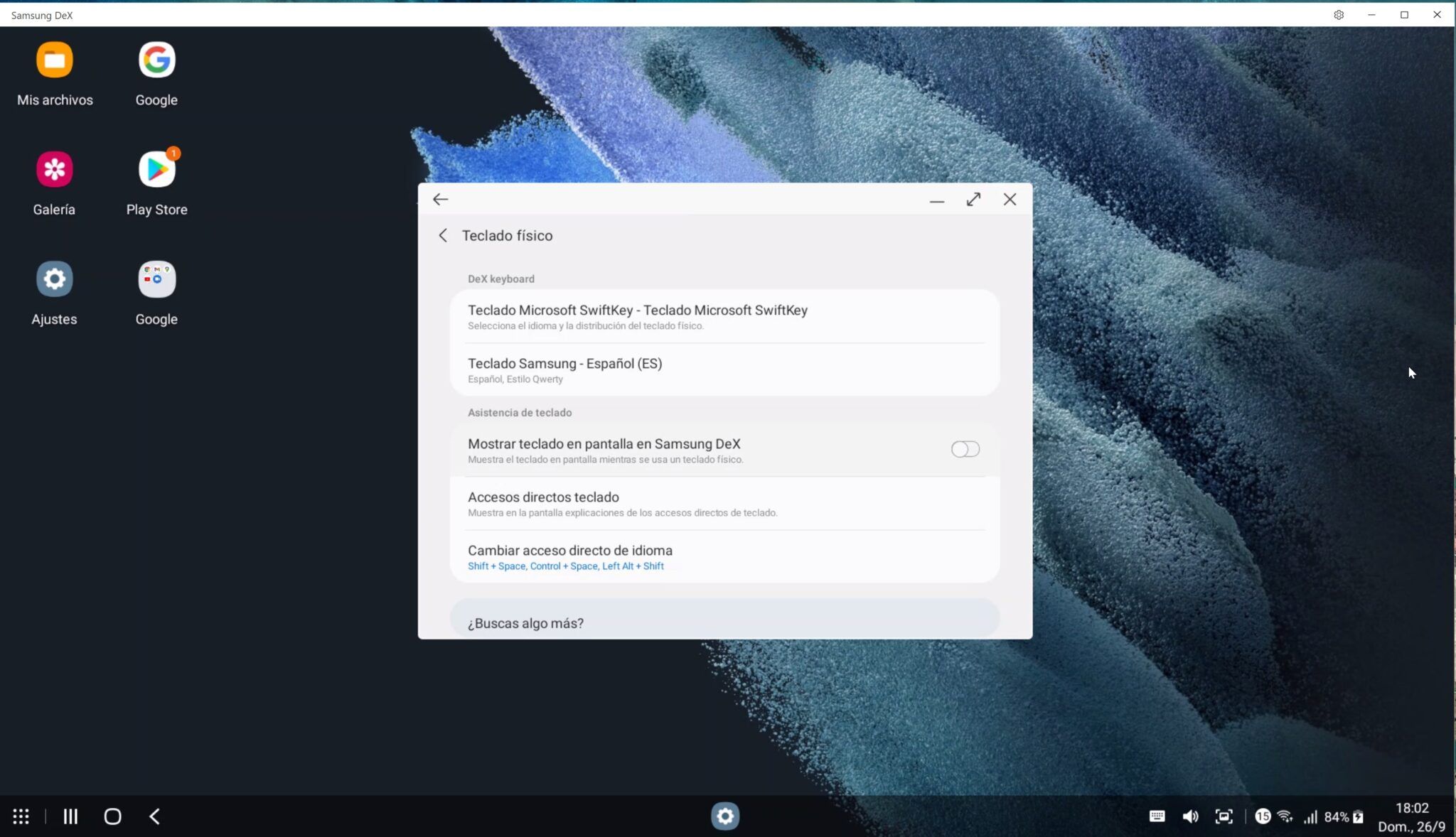Check the mobile signal strength icon

tap(1310, 817)
